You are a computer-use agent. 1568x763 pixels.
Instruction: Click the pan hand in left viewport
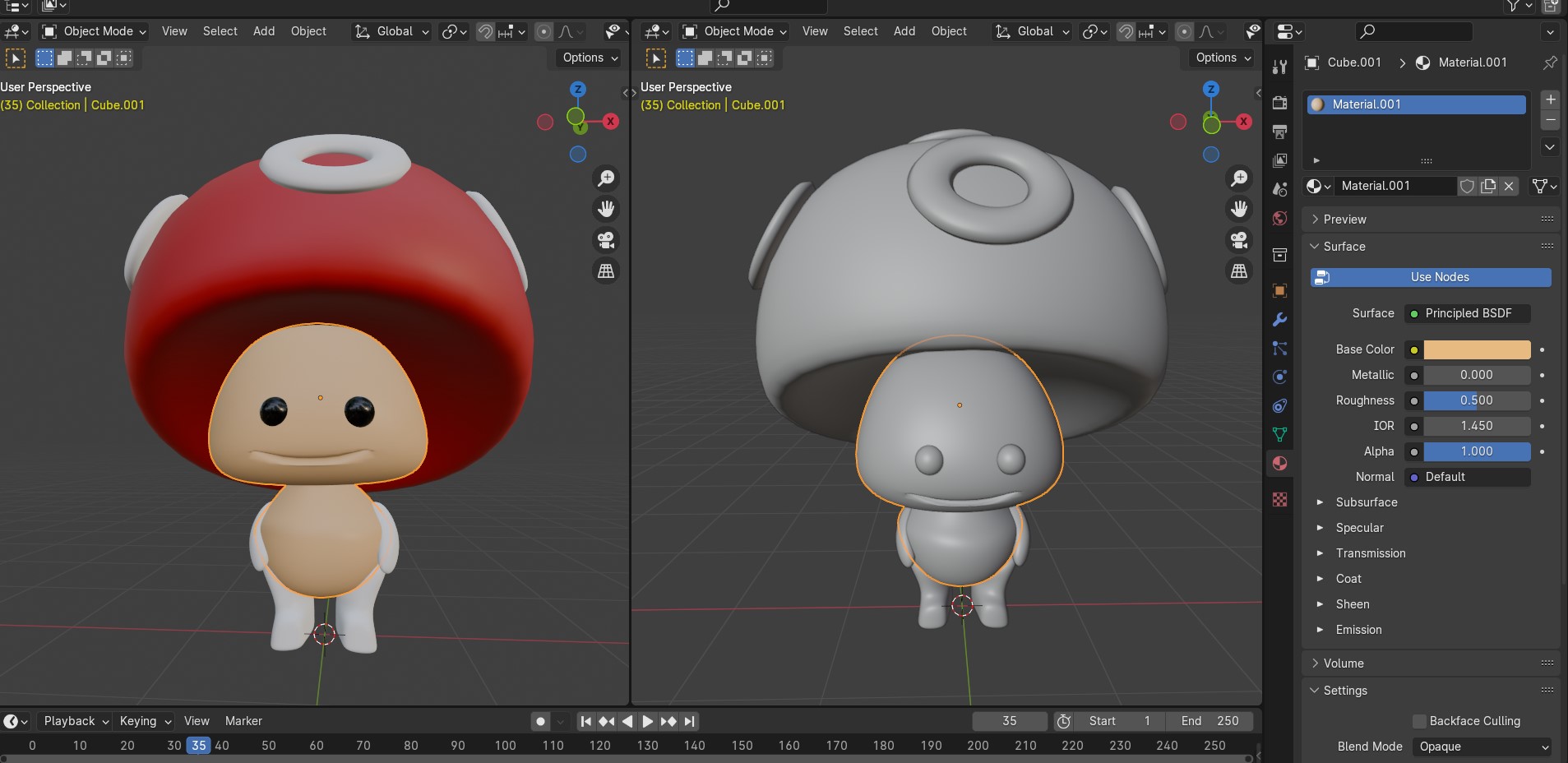[x=606, y=209]
